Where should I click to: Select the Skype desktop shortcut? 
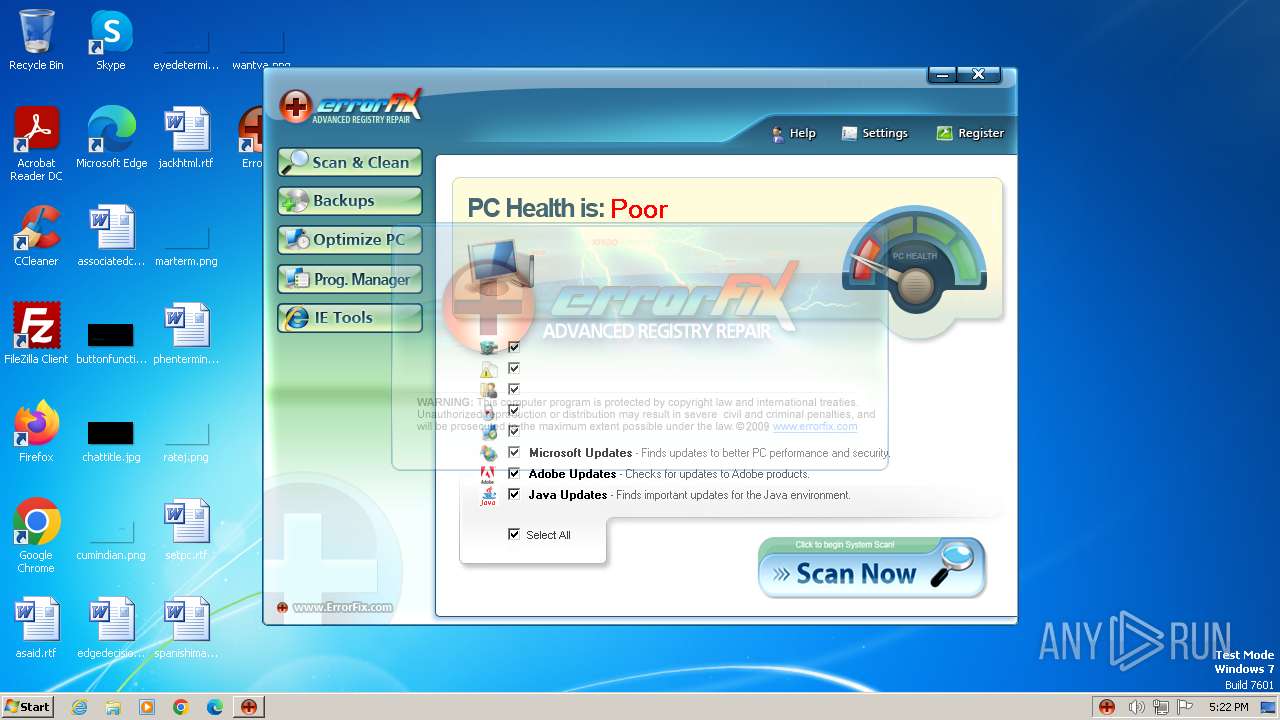(111, 40)
